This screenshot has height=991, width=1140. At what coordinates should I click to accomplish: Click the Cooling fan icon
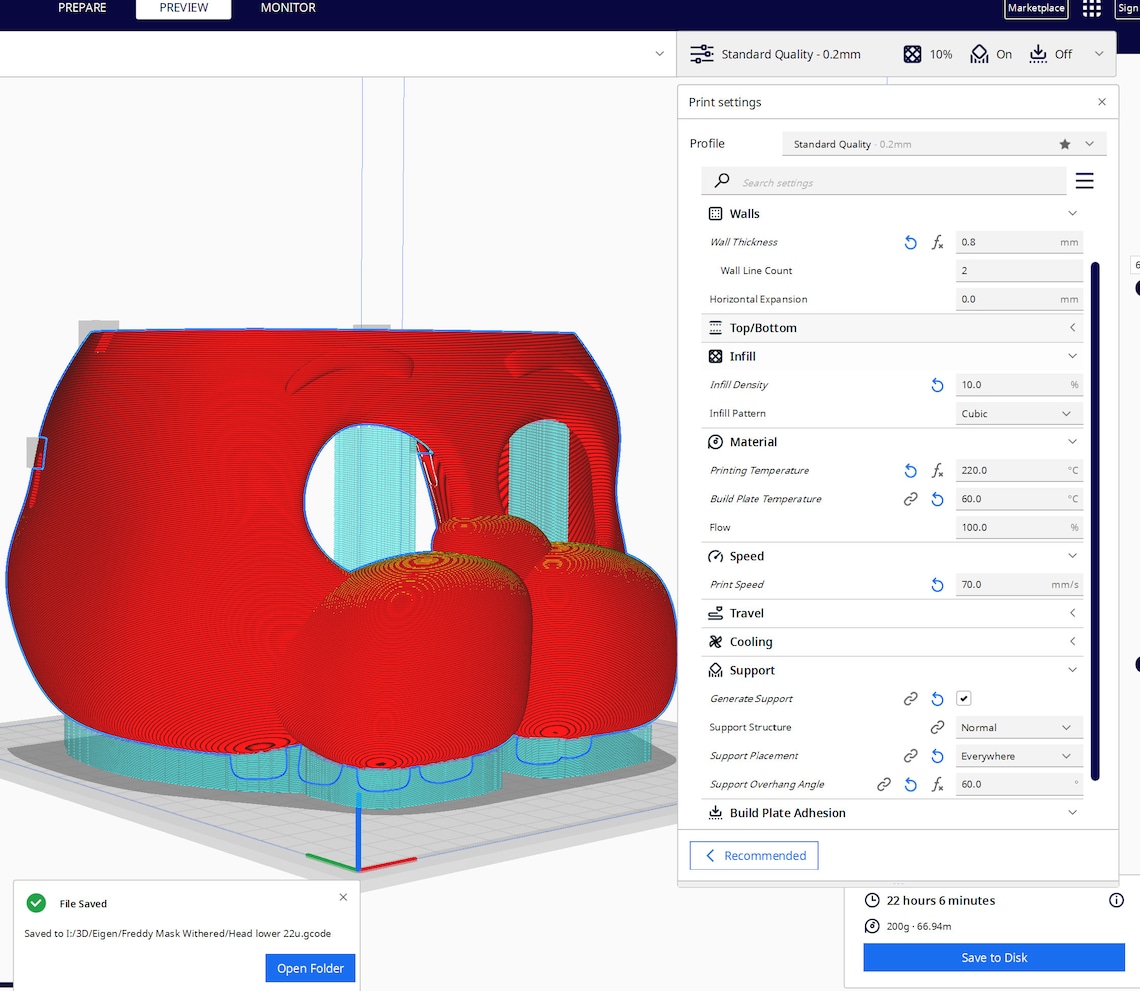(715, 641)
